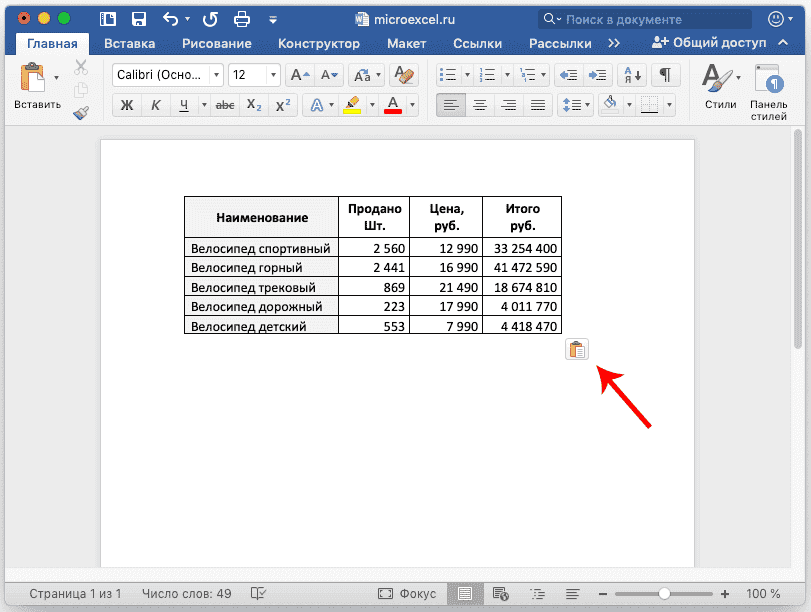Switch to the Вставка tab
Screen dimensions: 811x612
click(129, 43)
